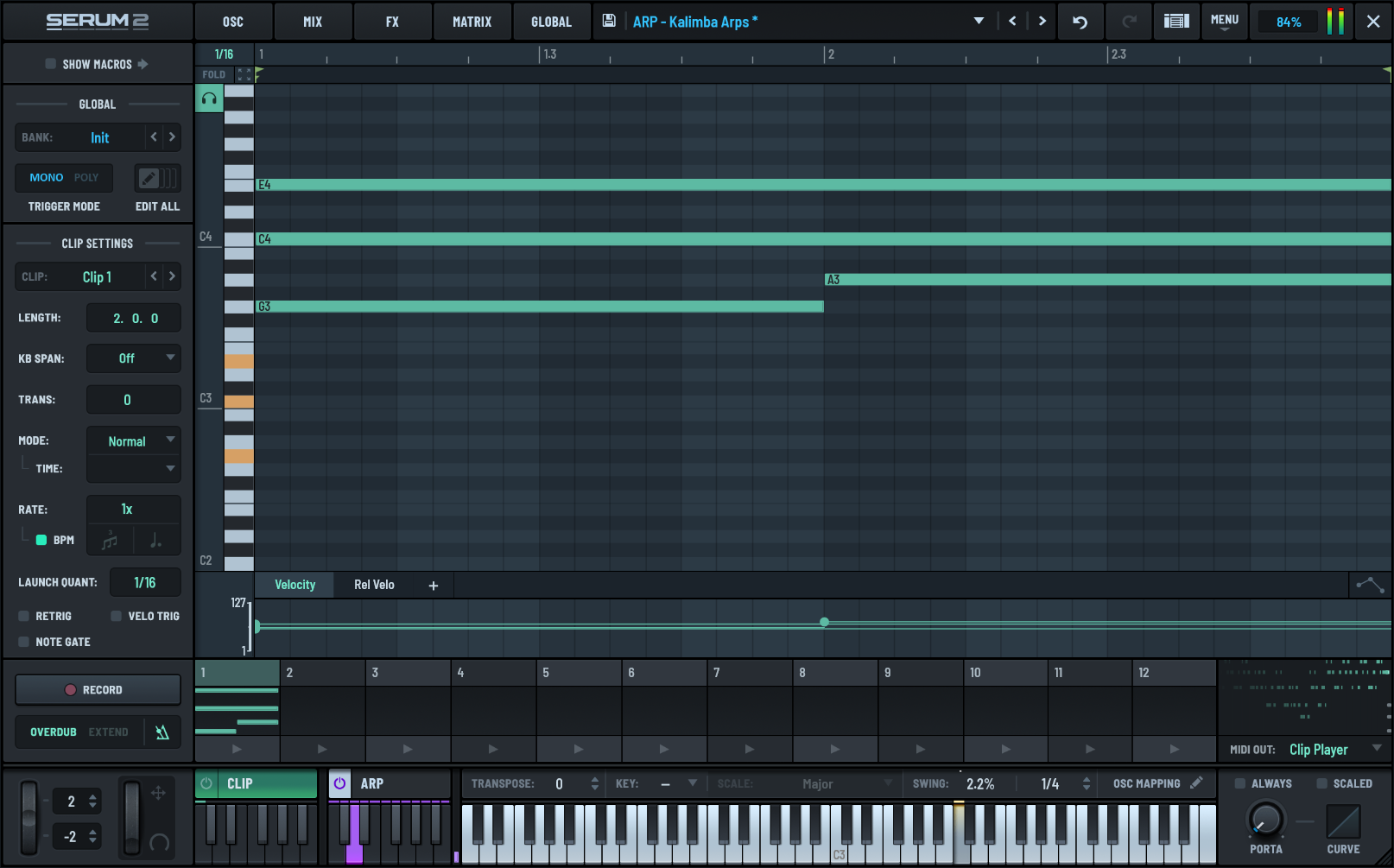Click the fit-to-view icon beside FOLD
This screenshot has width=1394, height=868.
click(244, 75)
